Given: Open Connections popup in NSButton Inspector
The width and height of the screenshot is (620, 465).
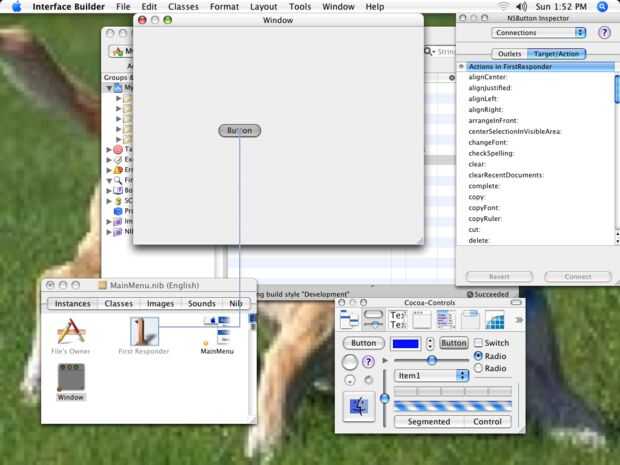Looking at the screenshot, I should coord(539,33).
